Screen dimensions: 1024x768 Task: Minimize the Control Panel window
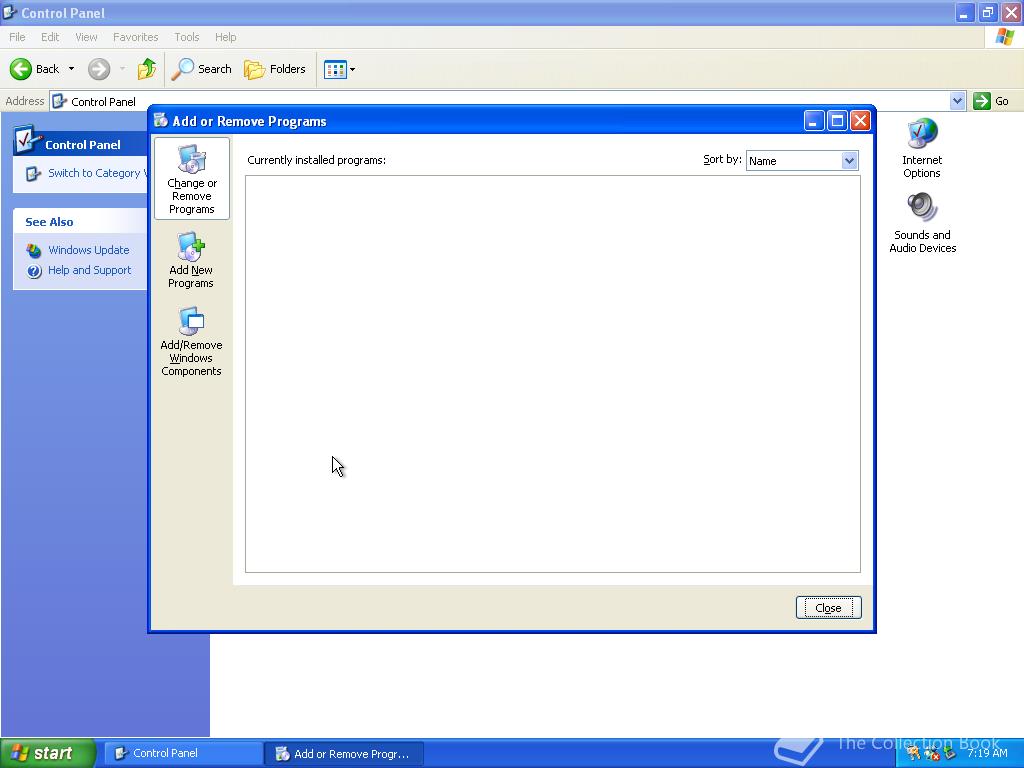point(965,12)
